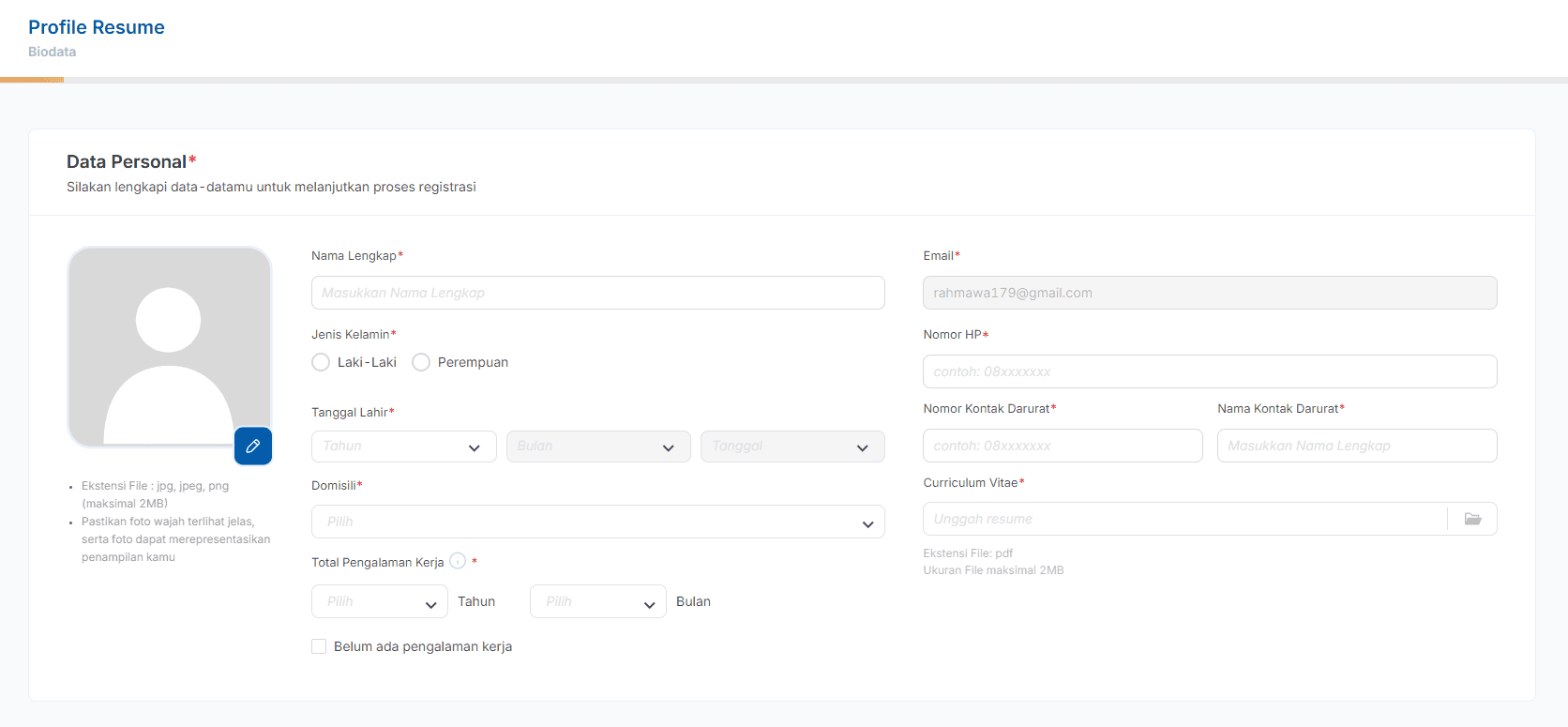Click the Nama Kontak Darurat field
Image resolution: width=1568 pixels, height=727 pixels.
click(1356, 446)
